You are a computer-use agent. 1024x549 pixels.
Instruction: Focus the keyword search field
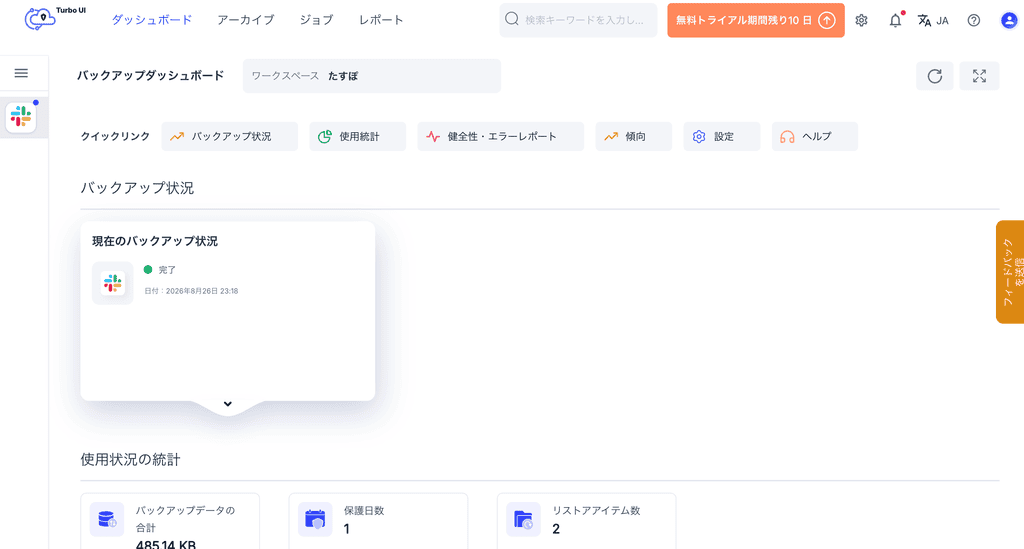[x=578, y=20]
